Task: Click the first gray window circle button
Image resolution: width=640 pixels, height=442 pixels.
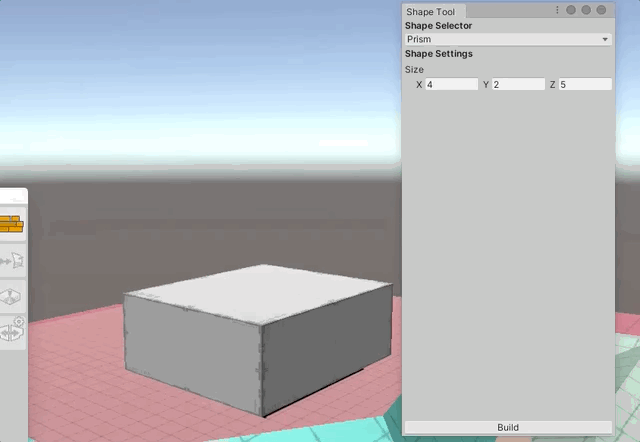Action: point(571,10)
